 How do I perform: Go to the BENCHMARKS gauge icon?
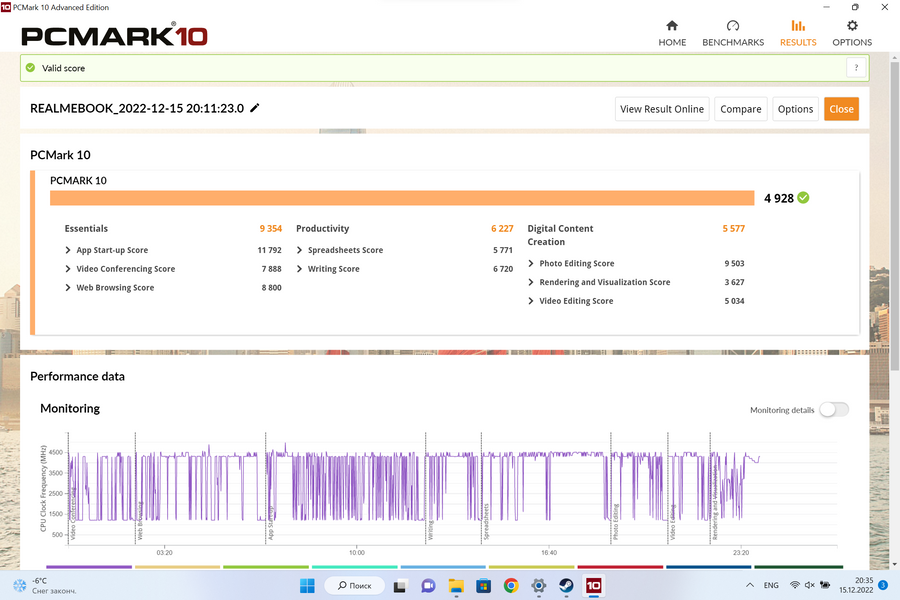coord(732,26)
